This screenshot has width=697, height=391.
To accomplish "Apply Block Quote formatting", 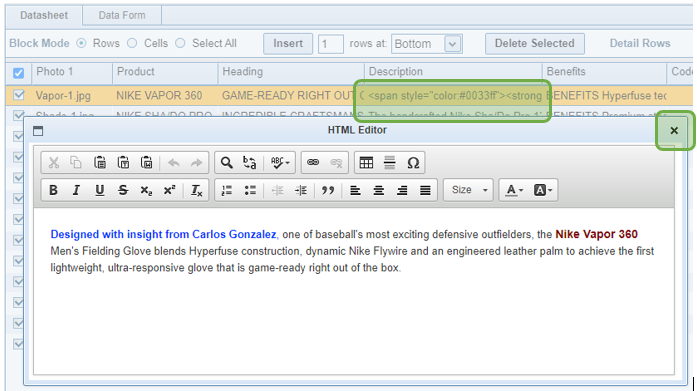I will click(328, 190).
